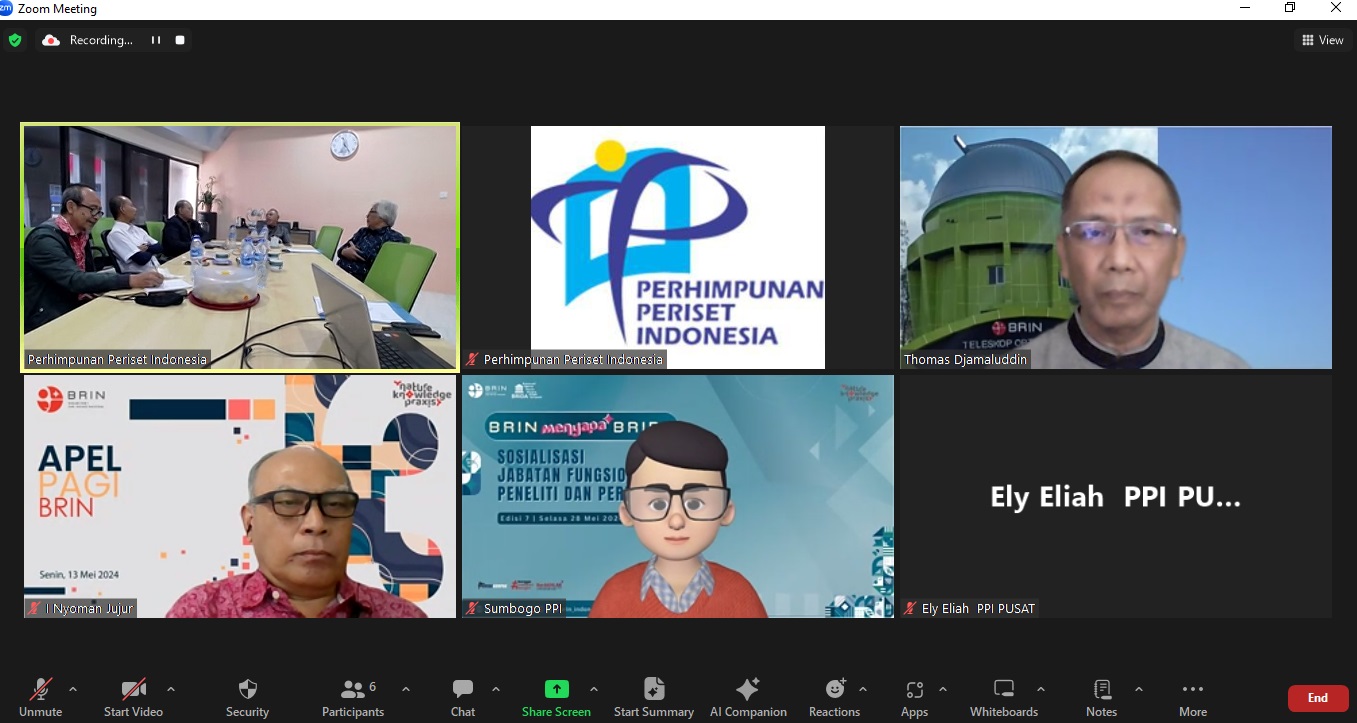Open Share Screen options caret
The width and height of the screenshot is (1357, 723).
pos(594,689)
